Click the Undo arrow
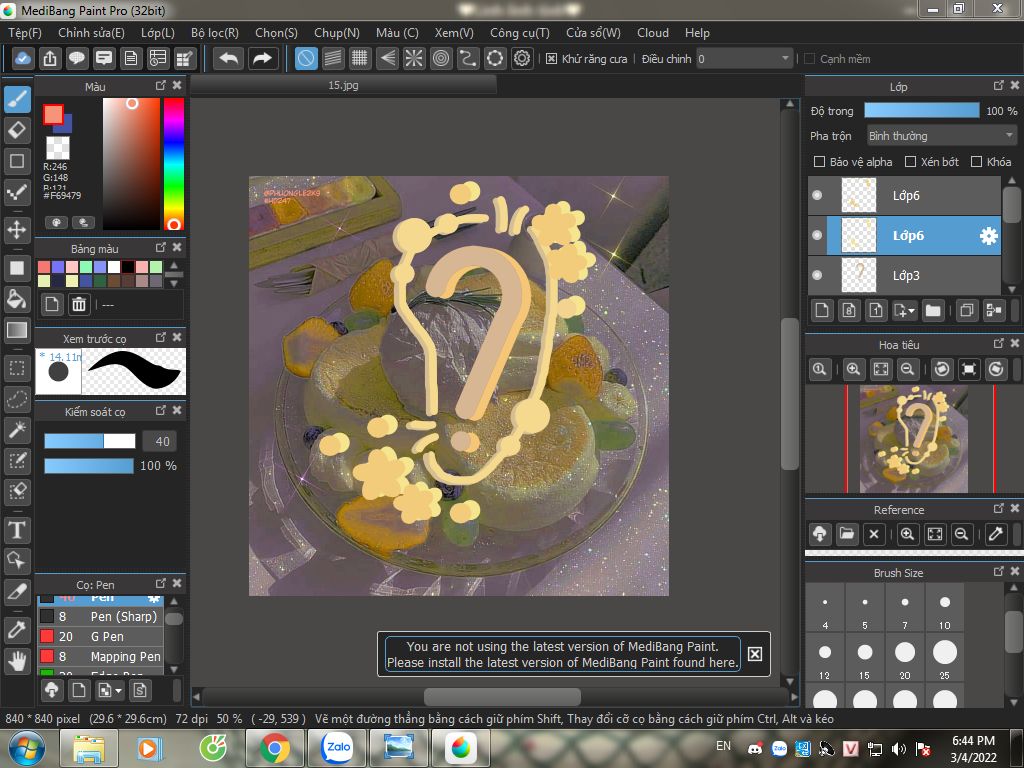 tap(229, 59)
